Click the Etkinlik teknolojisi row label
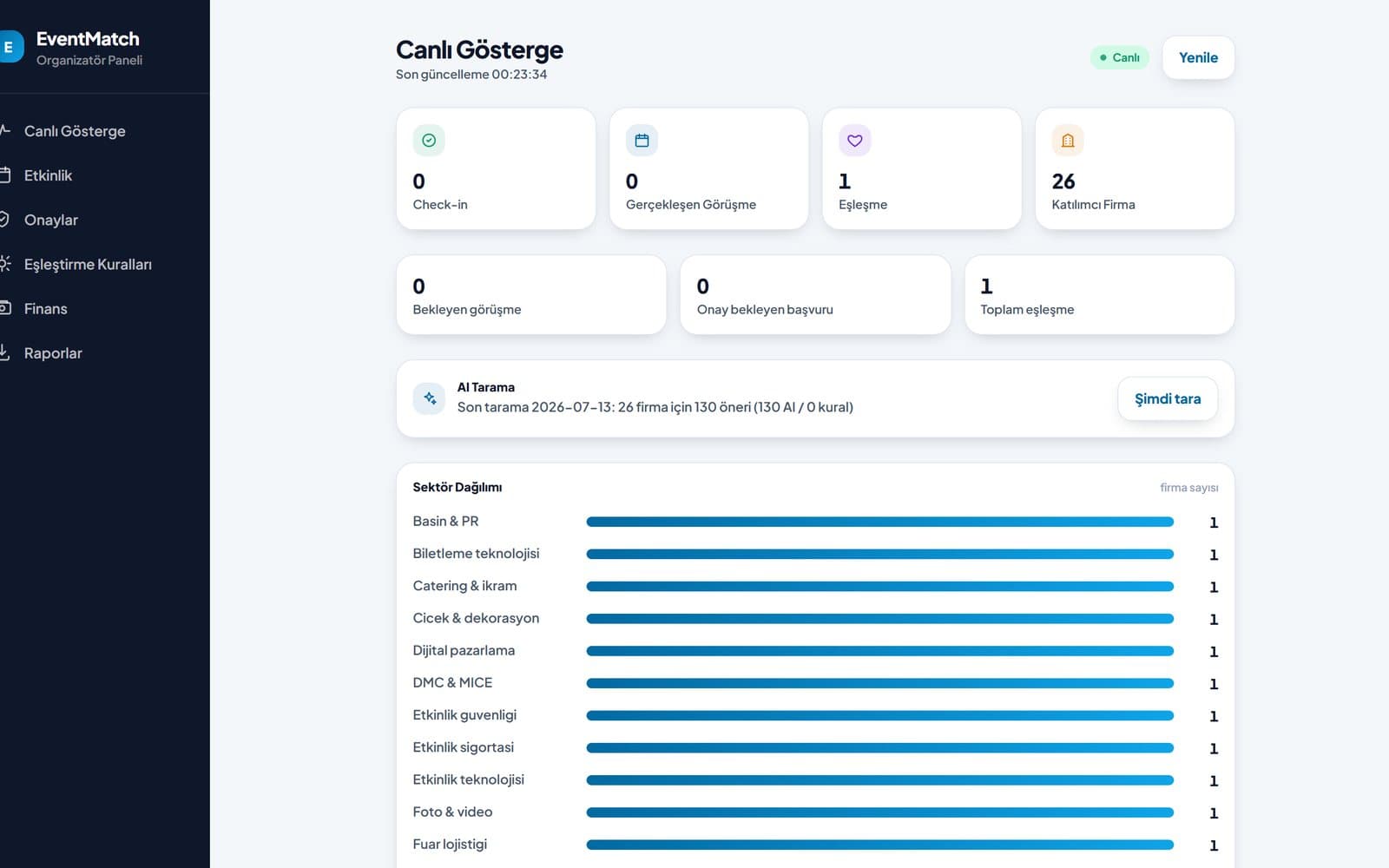 [469, 779]
